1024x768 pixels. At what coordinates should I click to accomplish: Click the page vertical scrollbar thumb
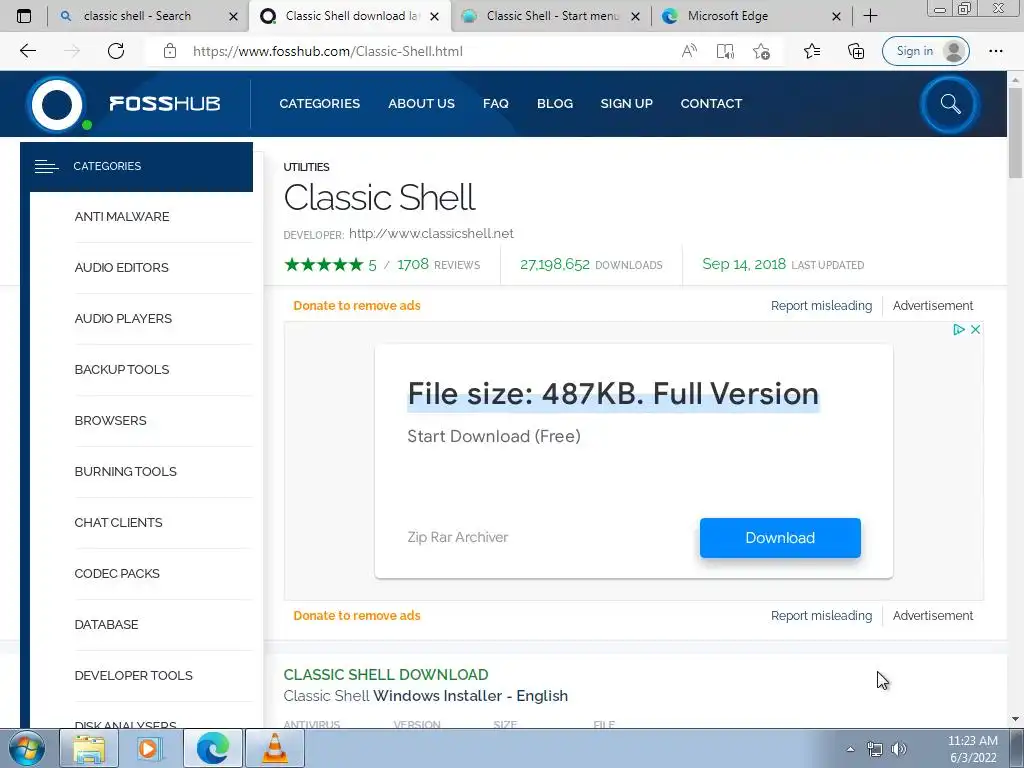[x=1015, y=132]
